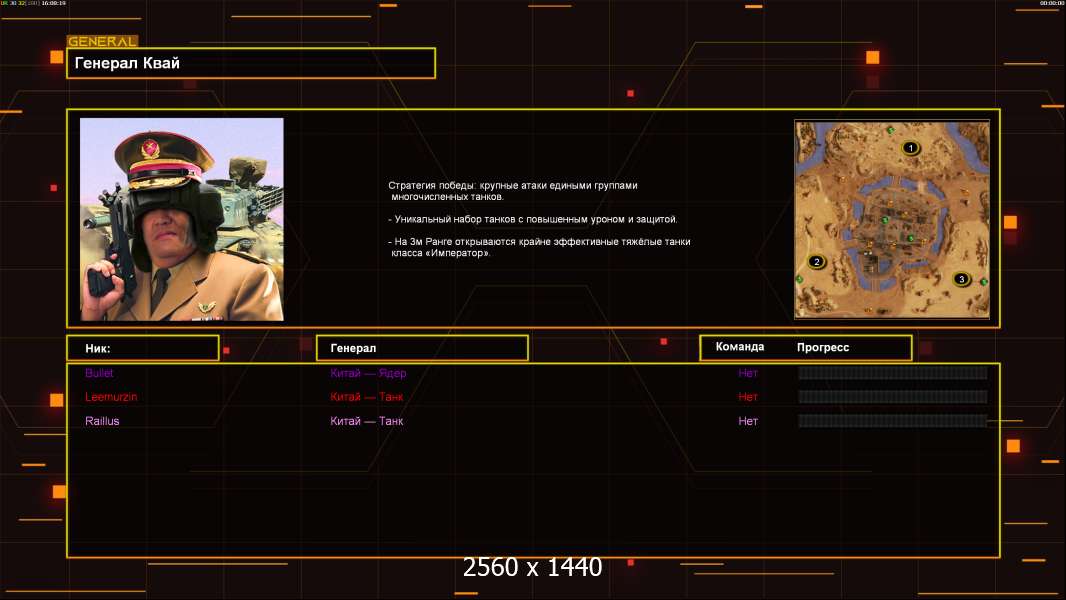1066x600 pixels.
Task: Click the Команда column header
Action: click(x=740, y=347)
